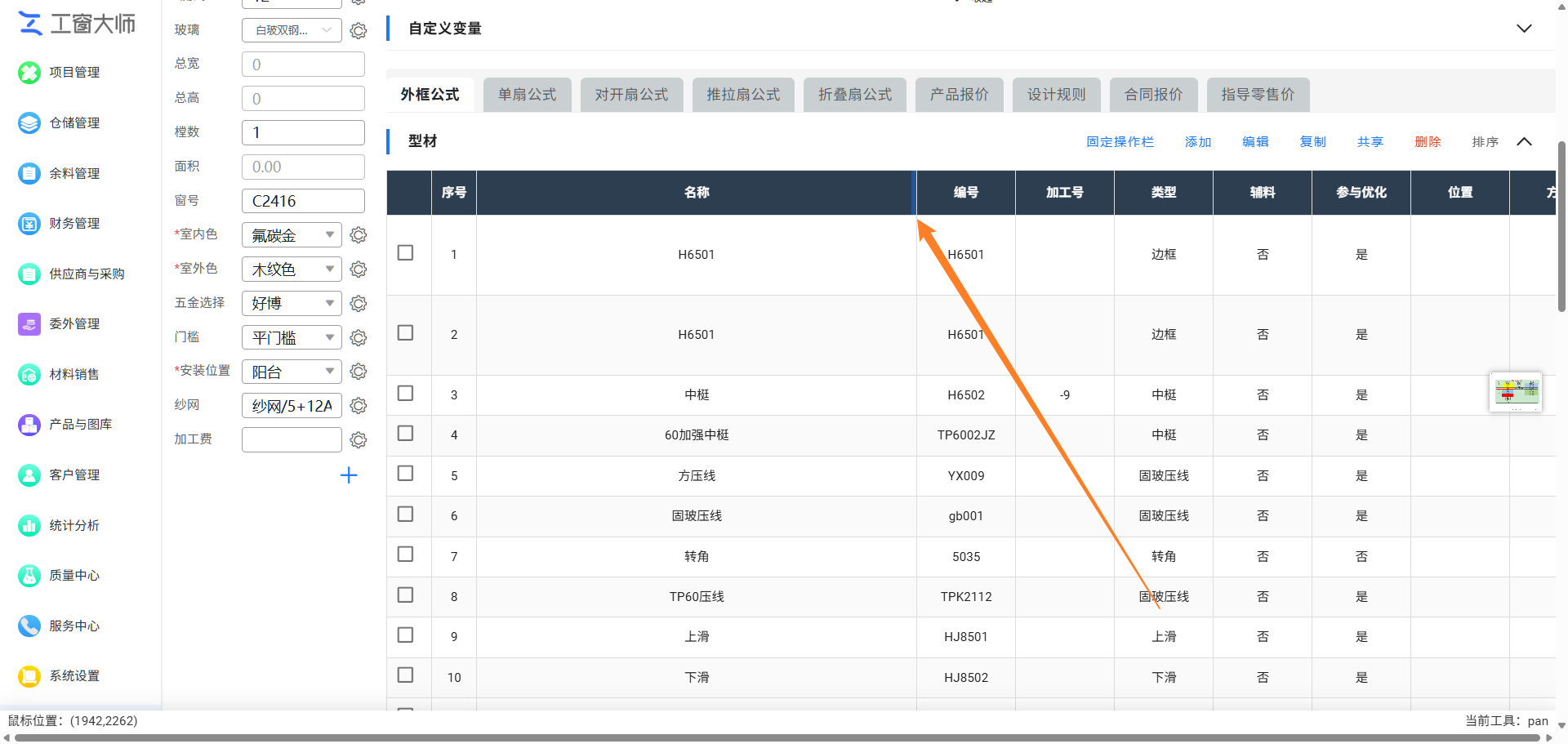The height and width of the screenshot is (744, 1568).
Task: Open the 安装位置 阳台 dropdown
Action: (292, 372)
